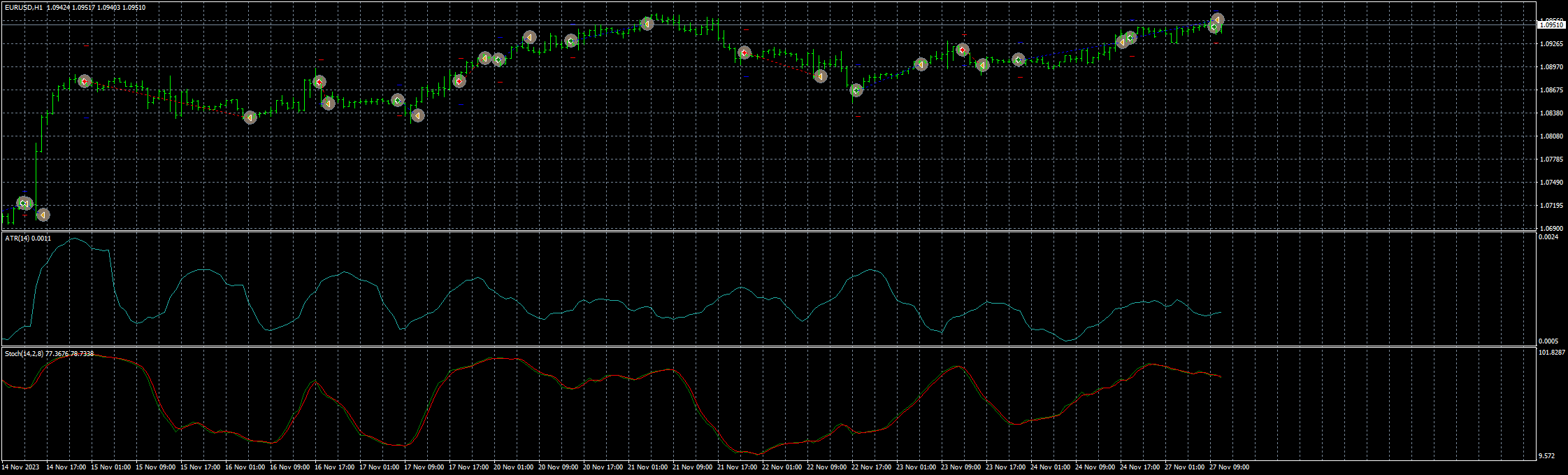The width and height of the screenshot is (1568, 475).
Task: Click the 16 Nov 01:00 time axis label
Action: (245, 467)
